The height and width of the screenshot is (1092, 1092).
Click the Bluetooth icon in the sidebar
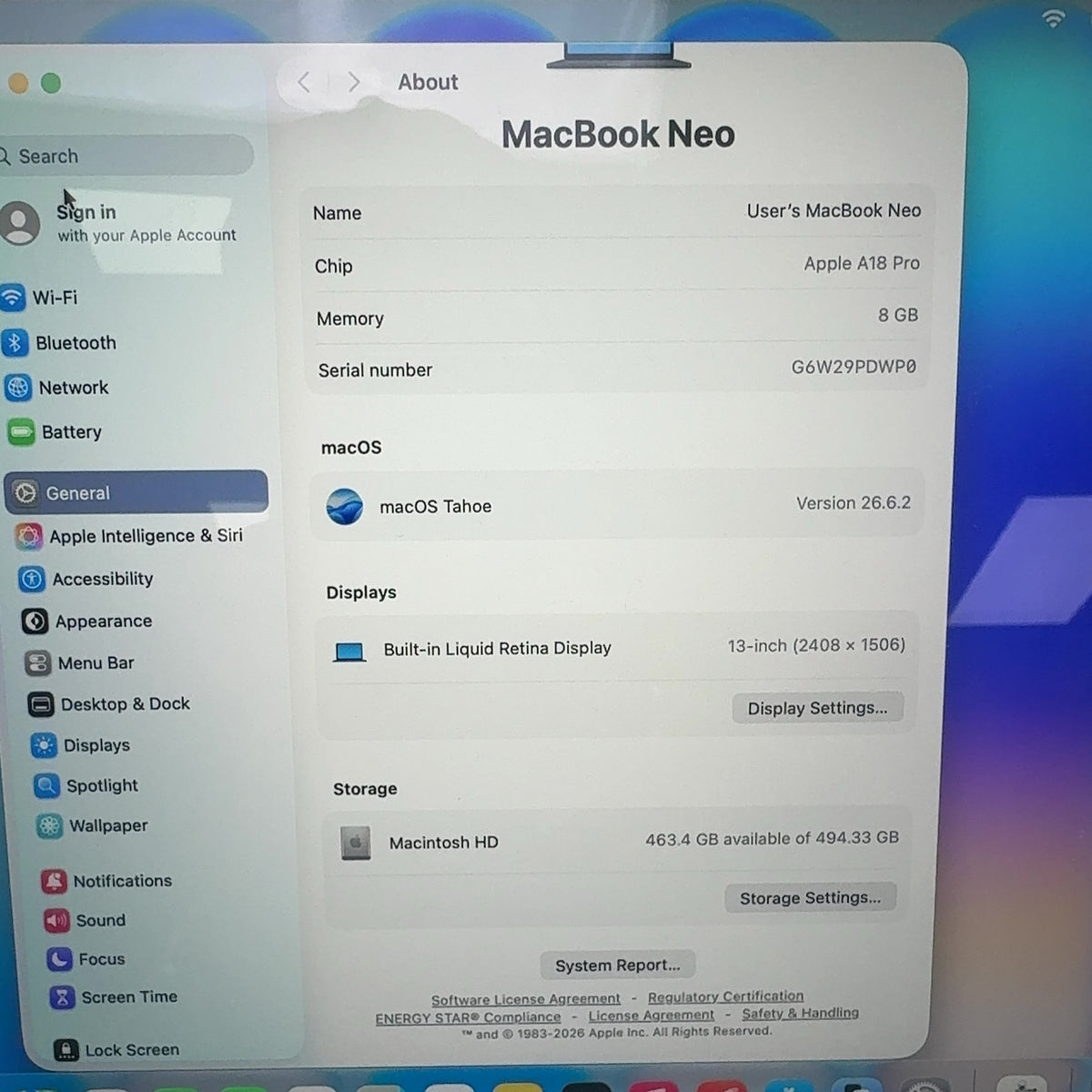[15, 343]
